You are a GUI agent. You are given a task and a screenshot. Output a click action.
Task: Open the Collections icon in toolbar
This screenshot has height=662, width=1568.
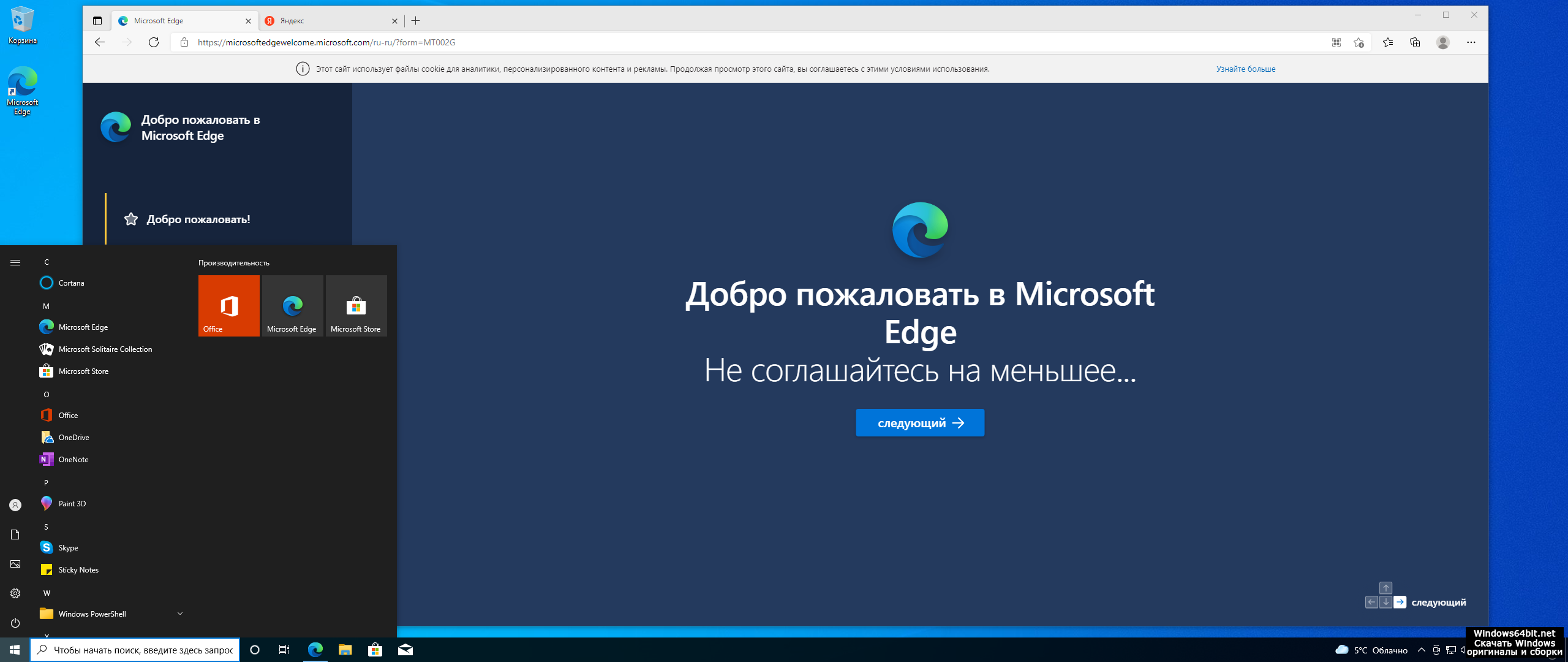coord(1415,42)
